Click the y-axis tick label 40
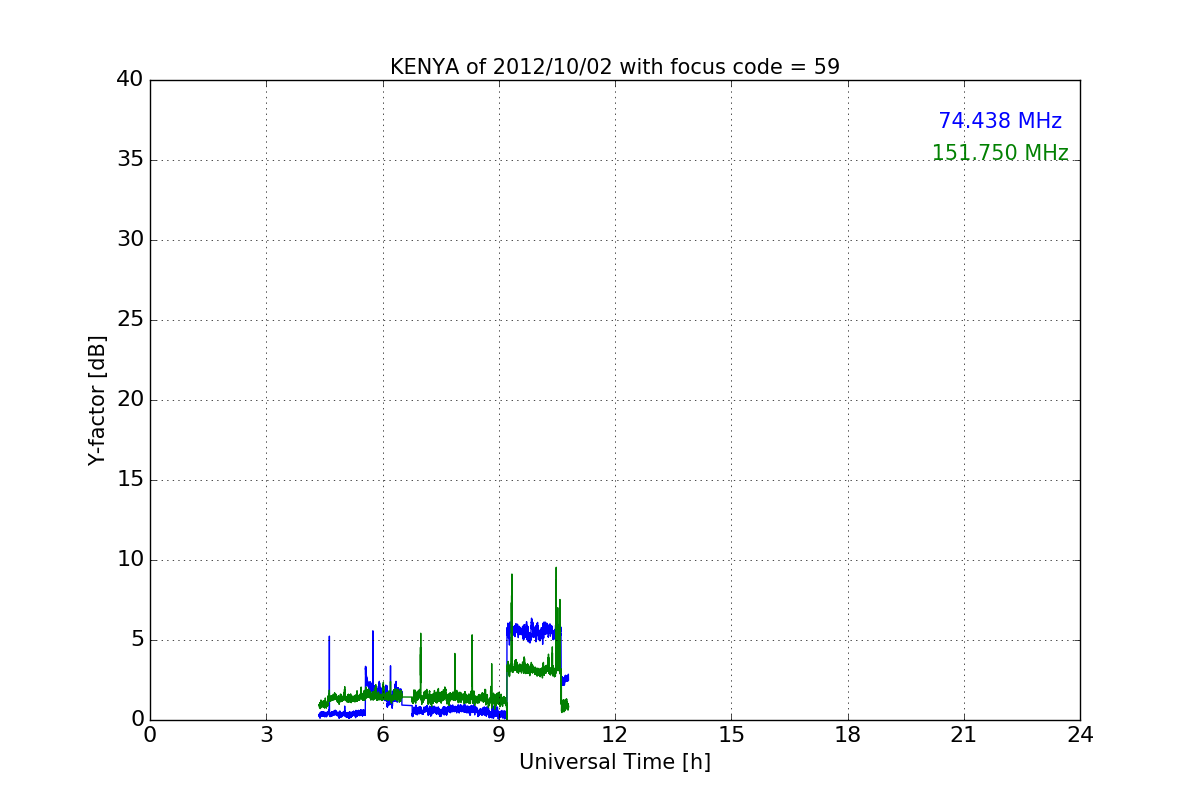Viewport: 1200px width, 800px height. tap(130, 80)
